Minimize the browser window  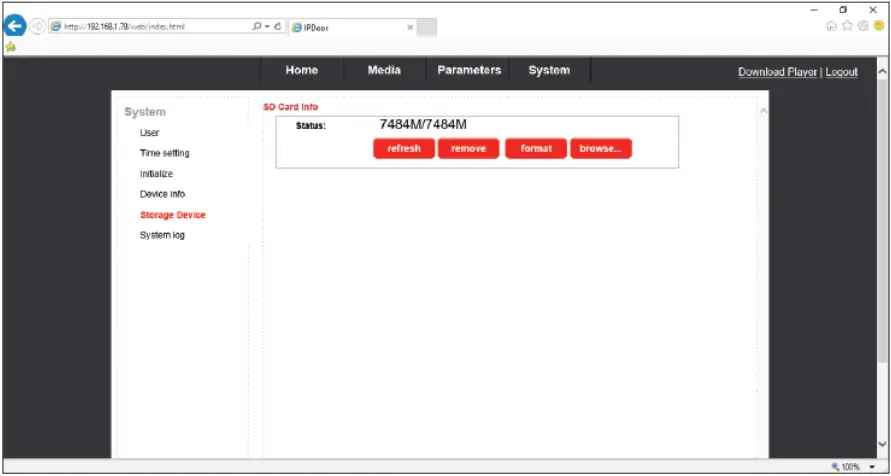(x=814, y=10)
